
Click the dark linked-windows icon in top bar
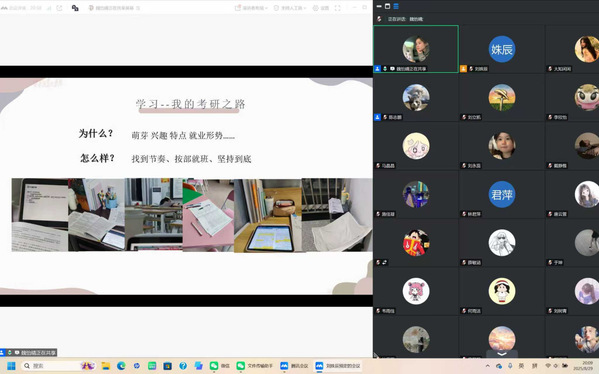75,8
